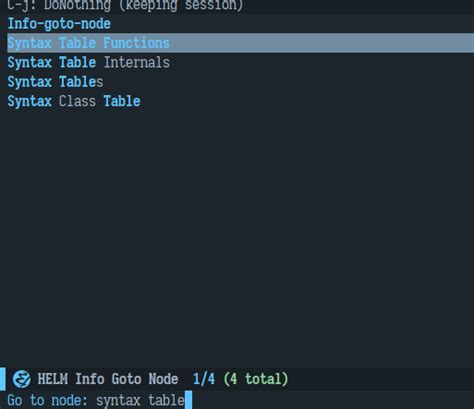The image size is (474, 409).
Task: Focus the minibuffer text syntax table
Action: tap(140, 400)
